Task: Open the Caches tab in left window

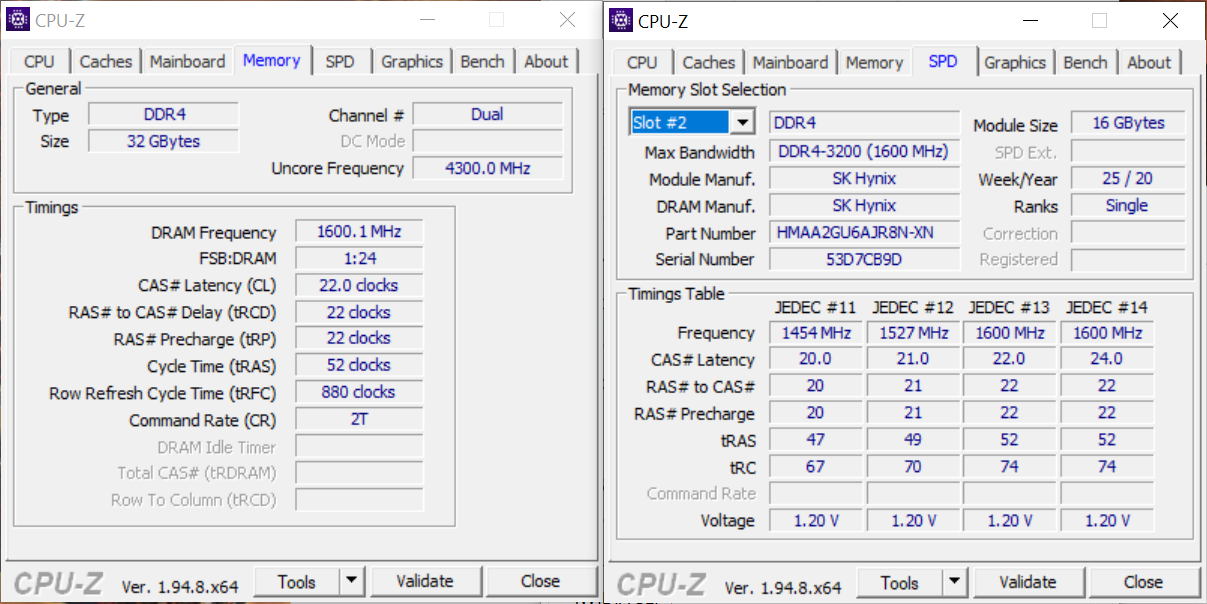Action: tap(105, 61)
